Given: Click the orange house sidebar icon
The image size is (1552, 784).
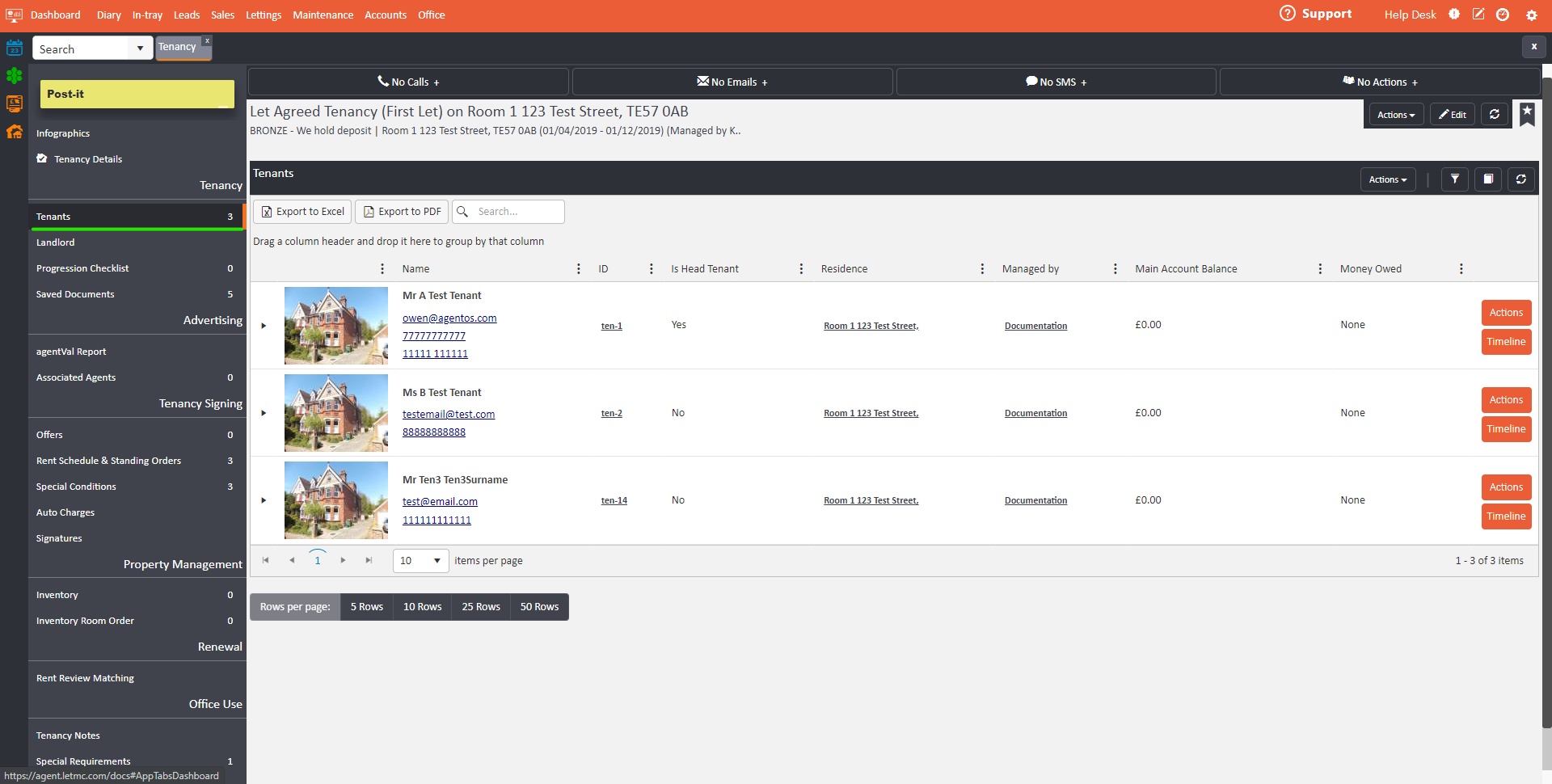Looking at the screenshot, I should (15, 131).
